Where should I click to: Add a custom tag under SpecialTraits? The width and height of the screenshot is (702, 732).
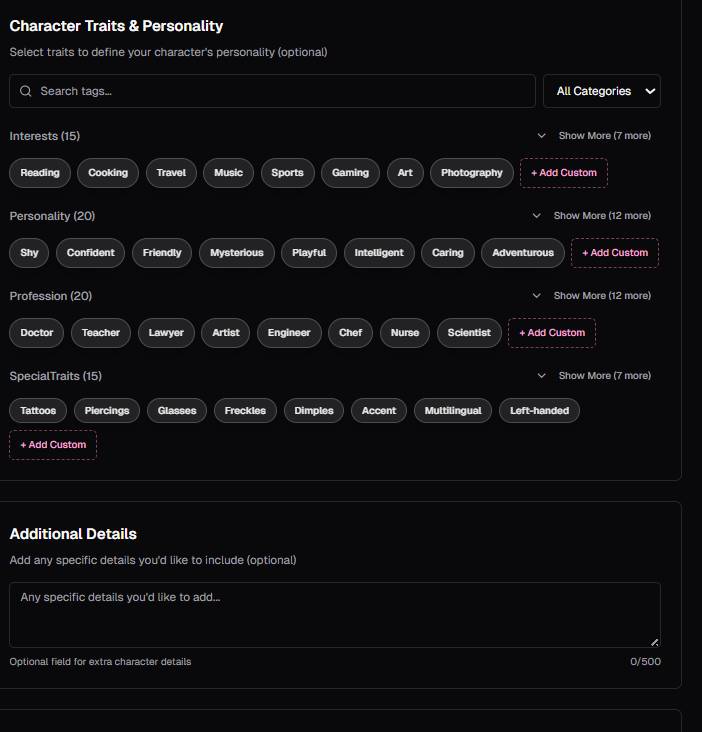pos(53,445)
